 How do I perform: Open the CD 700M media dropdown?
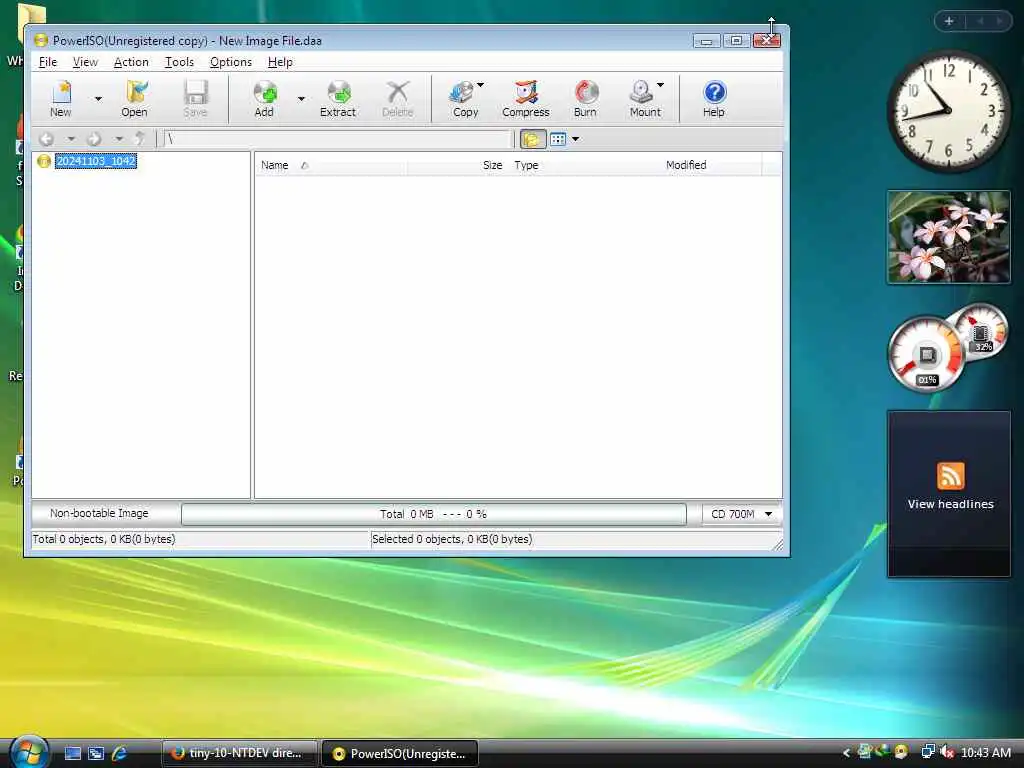741,514
